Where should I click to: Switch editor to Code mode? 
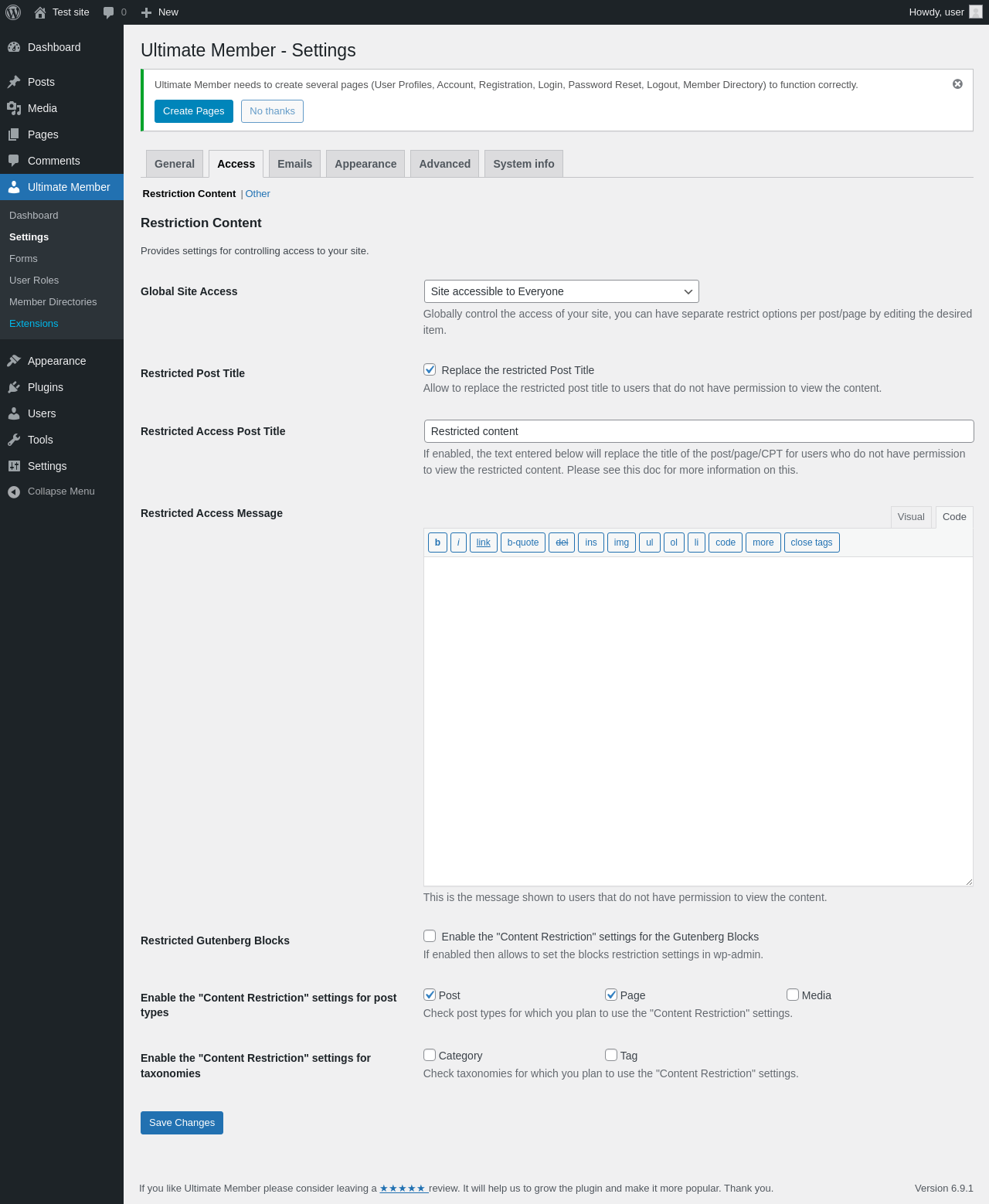coord(954,517)
